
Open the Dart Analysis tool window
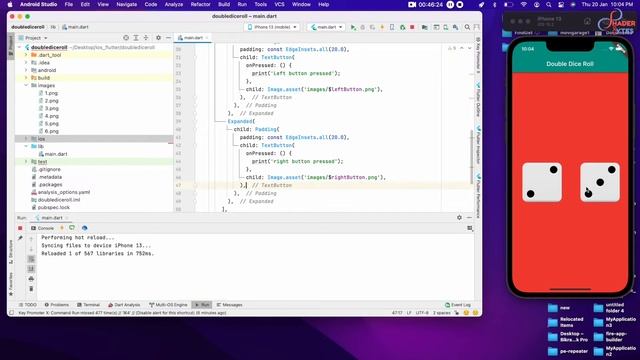(x=124, y=305)
